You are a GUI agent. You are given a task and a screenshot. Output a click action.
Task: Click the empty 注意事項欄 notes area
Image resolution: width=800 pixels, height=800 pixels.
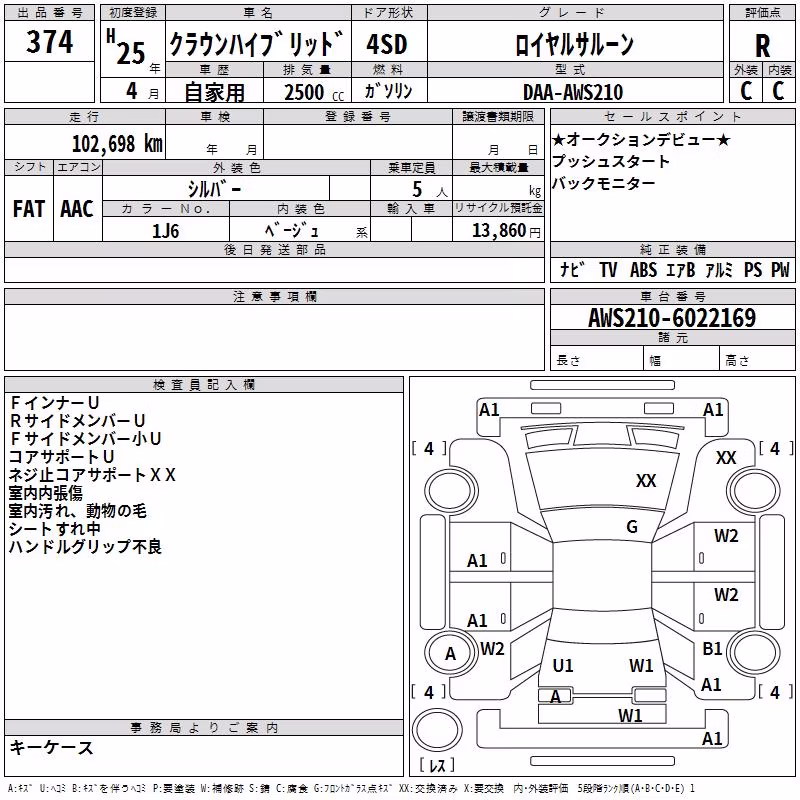(274, 337)
